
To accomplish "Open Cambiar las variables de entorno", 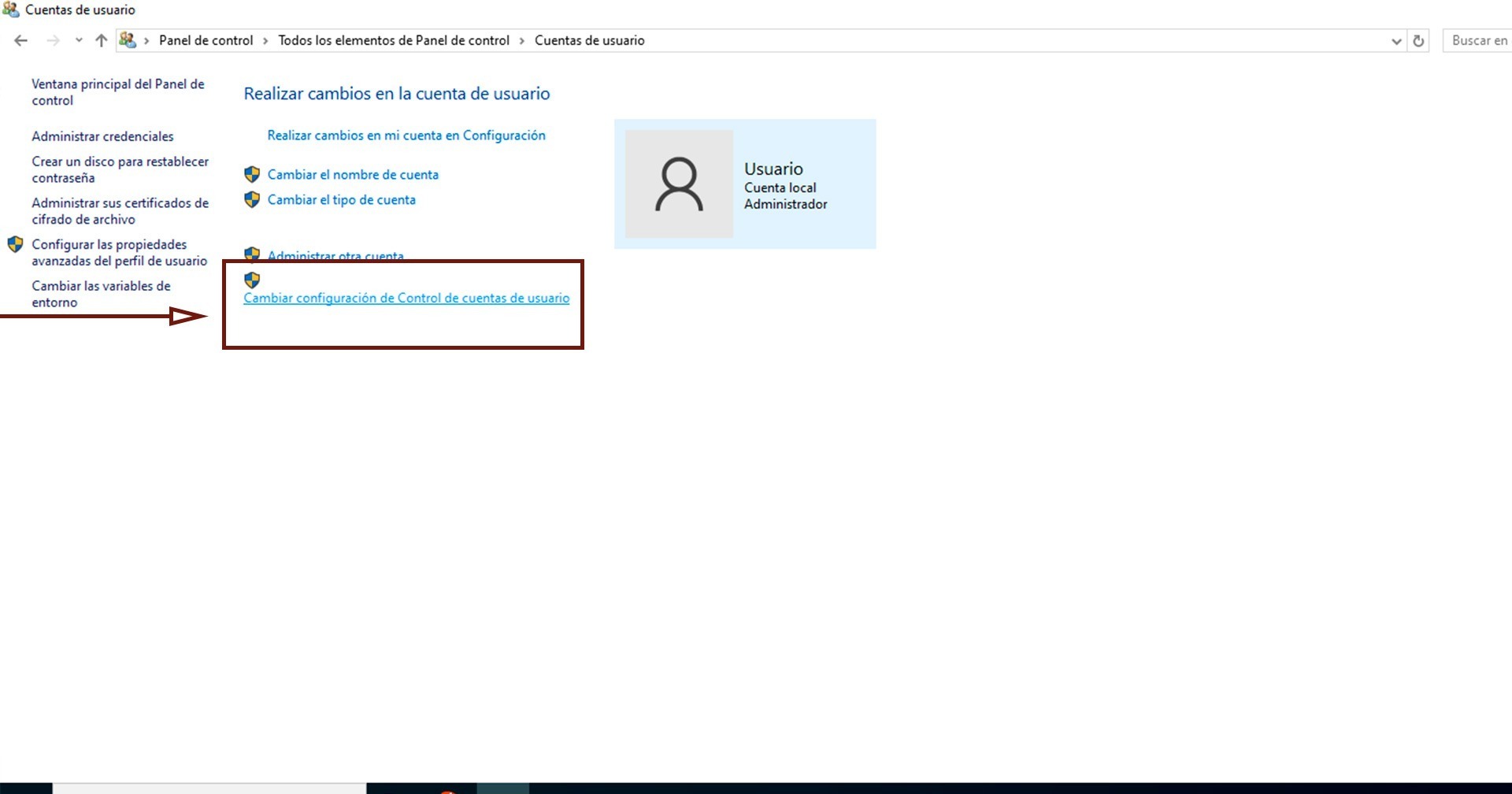I will [101, 294].
